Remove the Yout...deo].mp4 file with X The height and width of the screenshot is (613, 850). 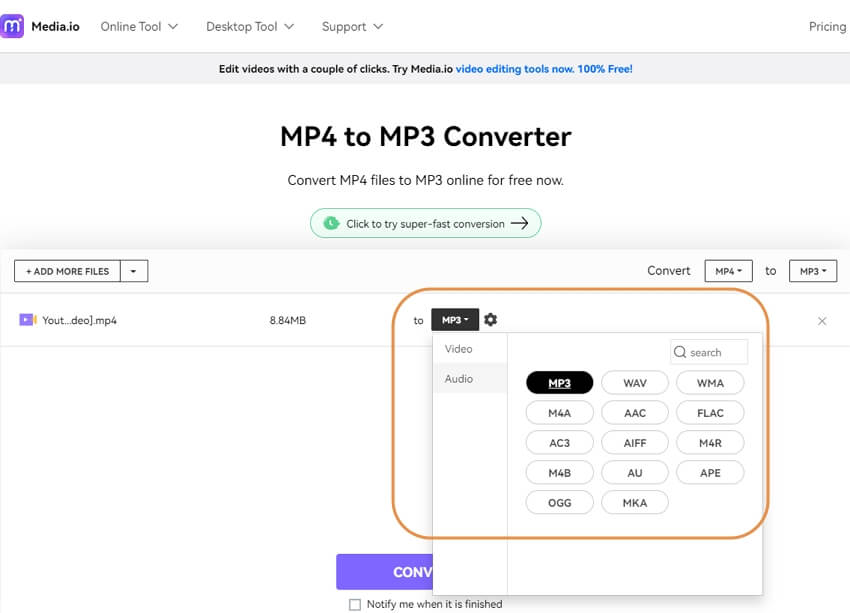point(822,321)
